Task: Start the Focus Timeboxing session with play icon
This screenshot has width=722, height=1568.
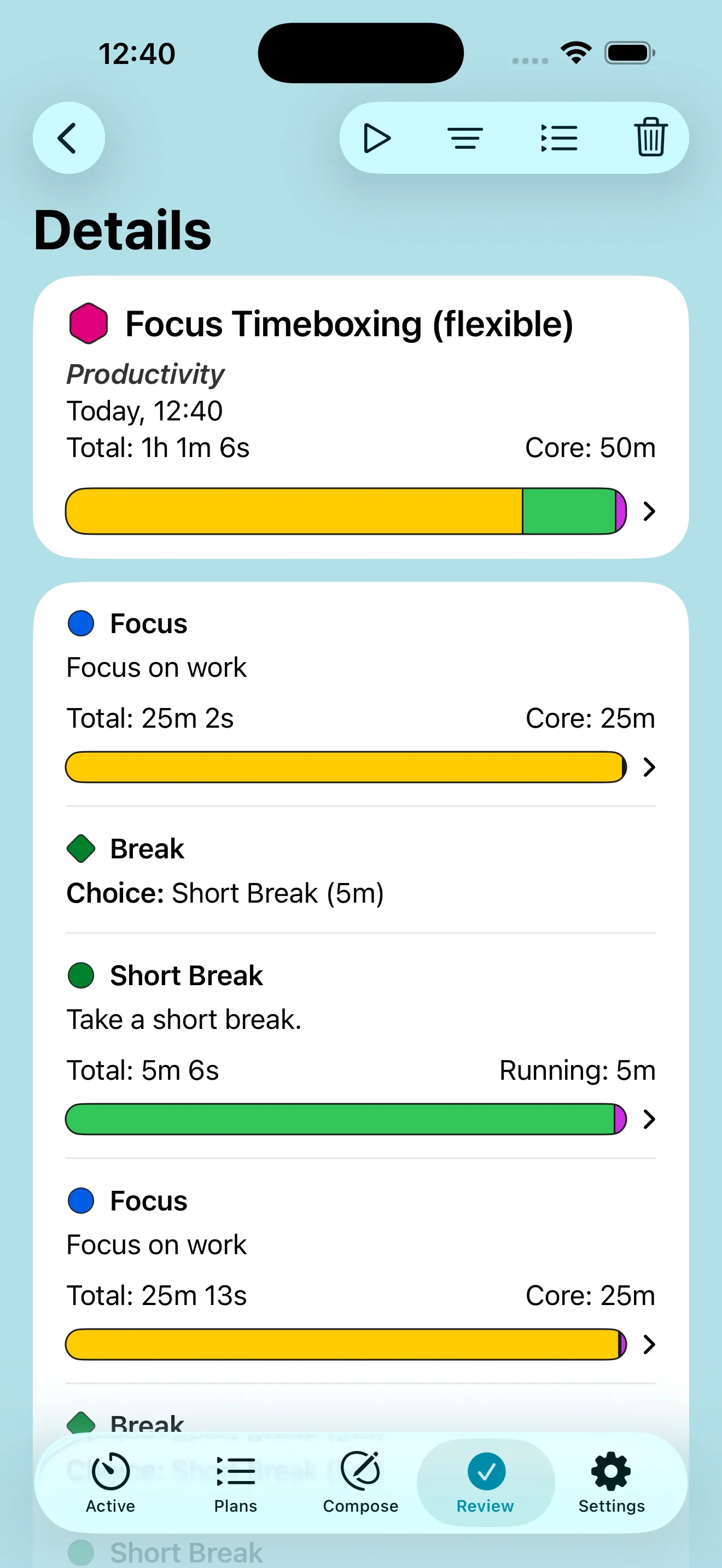Action: point(376,138)
